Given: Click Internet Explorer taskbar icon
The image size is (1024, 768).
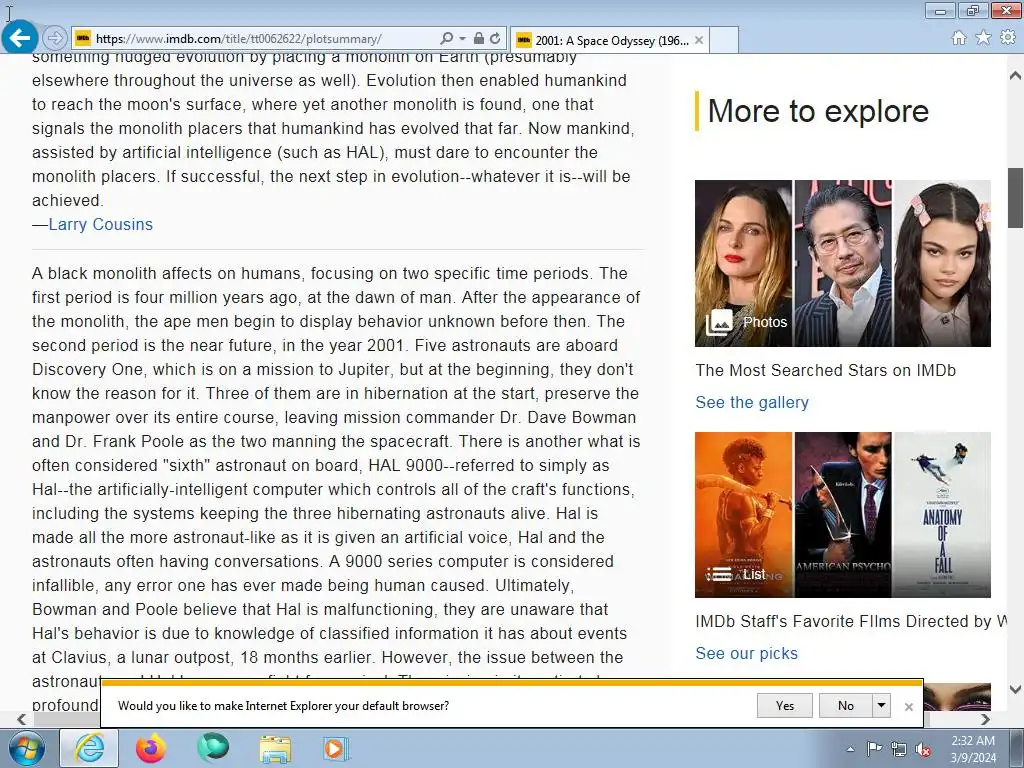Looking at the screenshot, I should pos(89,748).
